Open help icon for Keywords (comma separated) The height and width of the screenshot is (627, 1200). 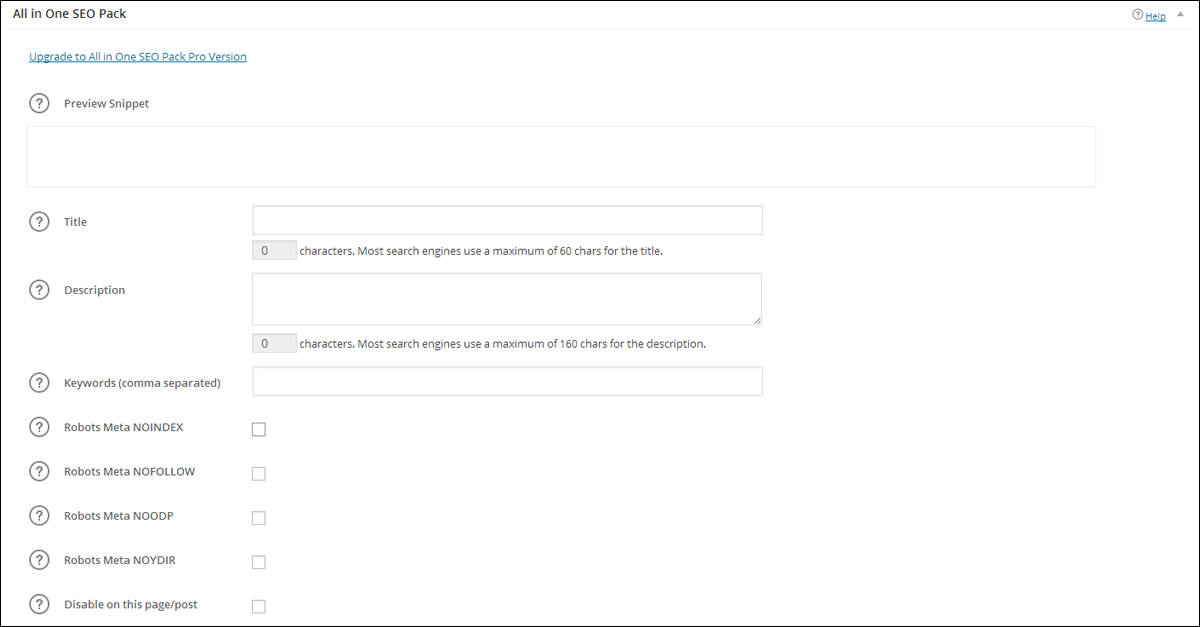(x=39, y=382)
